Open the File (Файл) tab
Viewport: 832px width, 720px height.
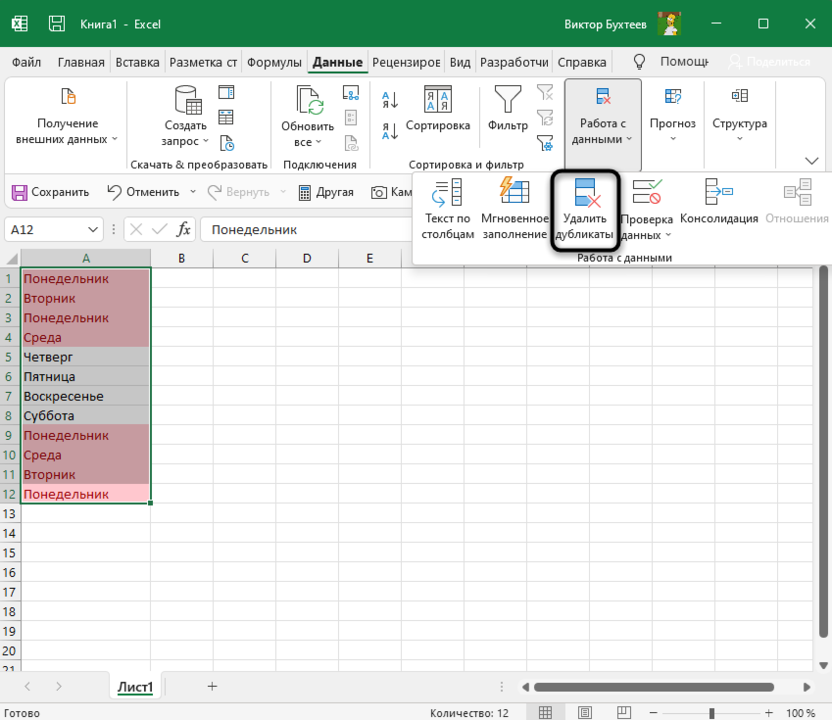27,62
